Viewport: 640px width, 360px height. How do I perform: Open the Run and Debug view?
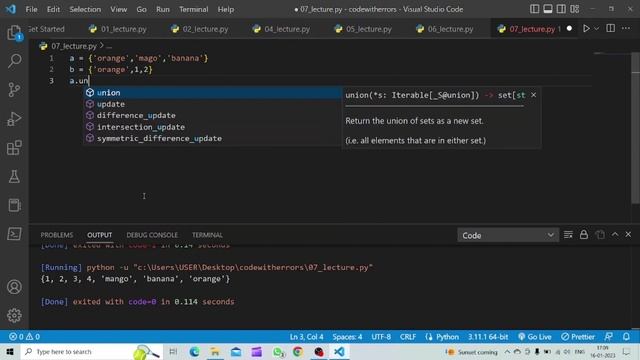[14, 119]
